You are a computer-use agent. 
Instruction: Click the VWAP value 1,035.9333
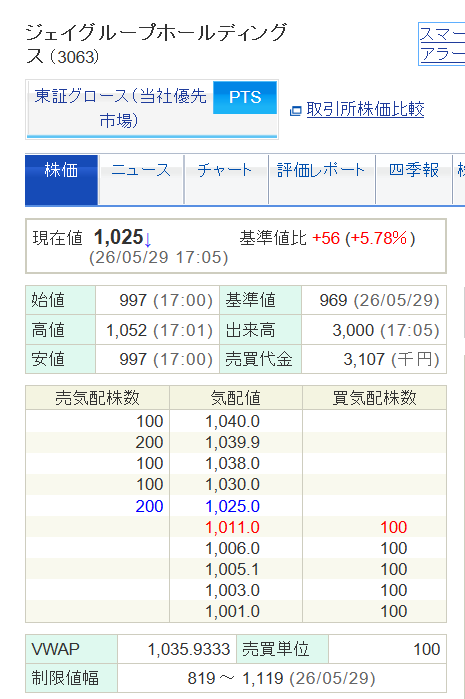[x=189, y=649]
